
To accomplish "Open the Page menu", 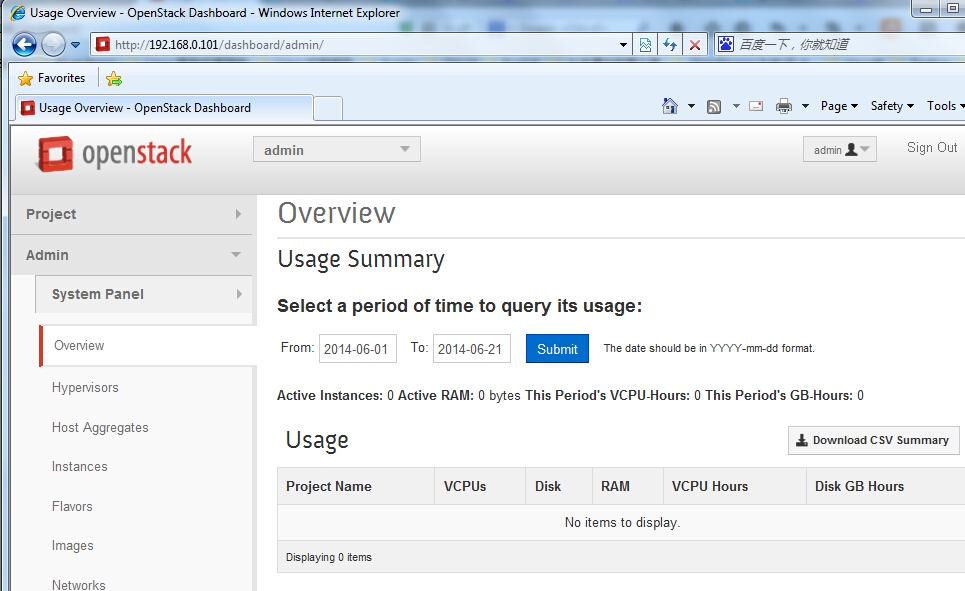I will click(x=839, y=106).
